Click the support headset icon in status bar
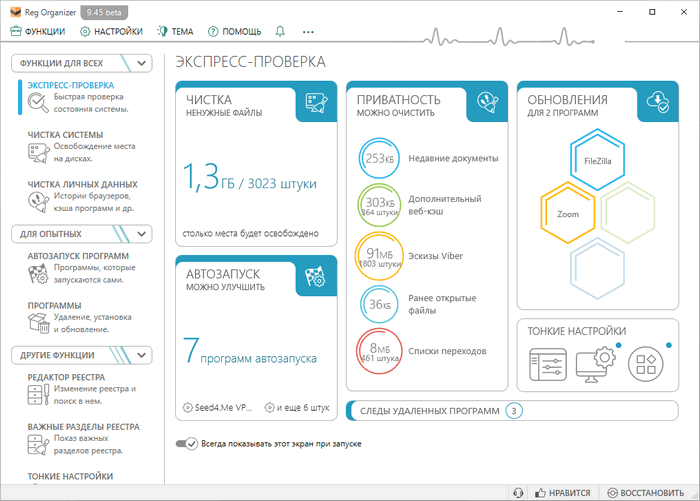 pyautogui.click(x=518, y=493)
